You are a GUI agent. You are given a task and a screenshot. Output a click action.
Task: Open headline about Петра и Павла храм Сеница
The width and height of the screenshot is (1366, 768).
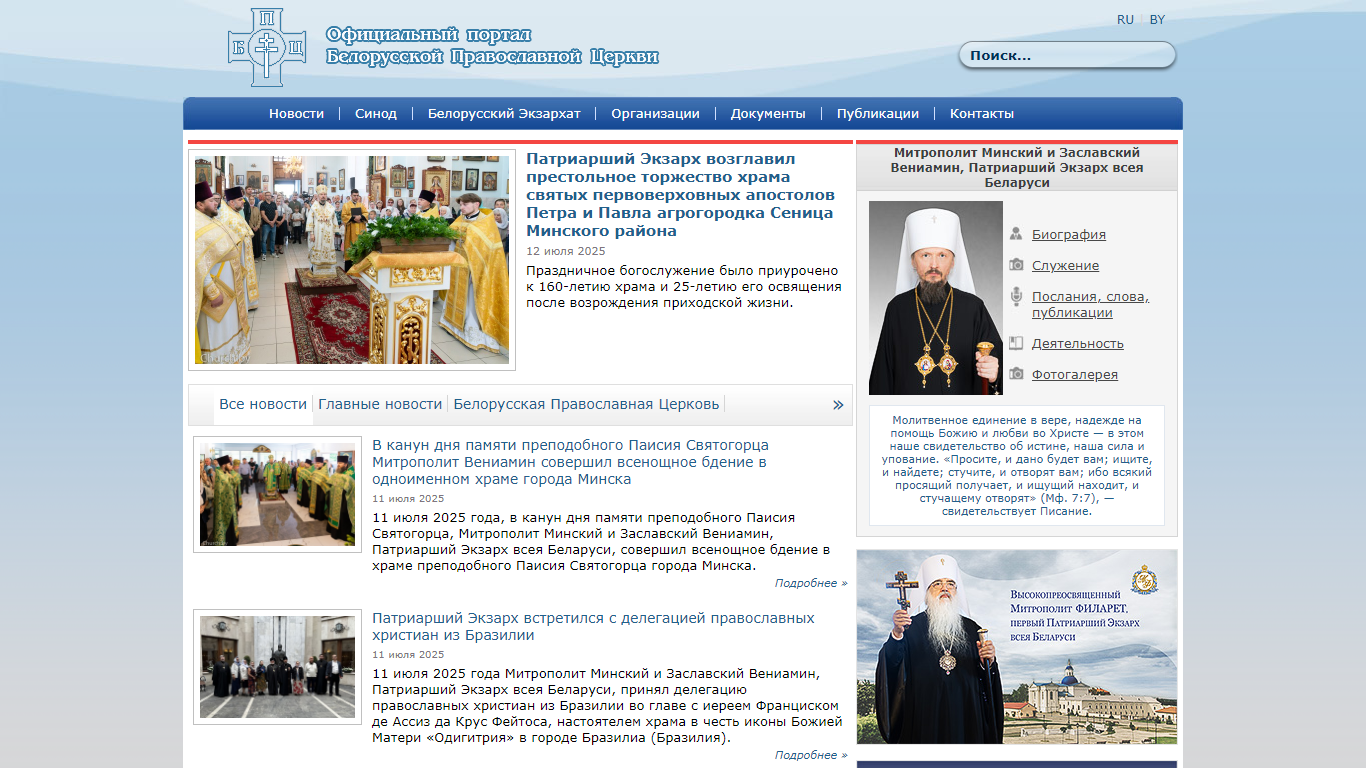pos(680,194)
